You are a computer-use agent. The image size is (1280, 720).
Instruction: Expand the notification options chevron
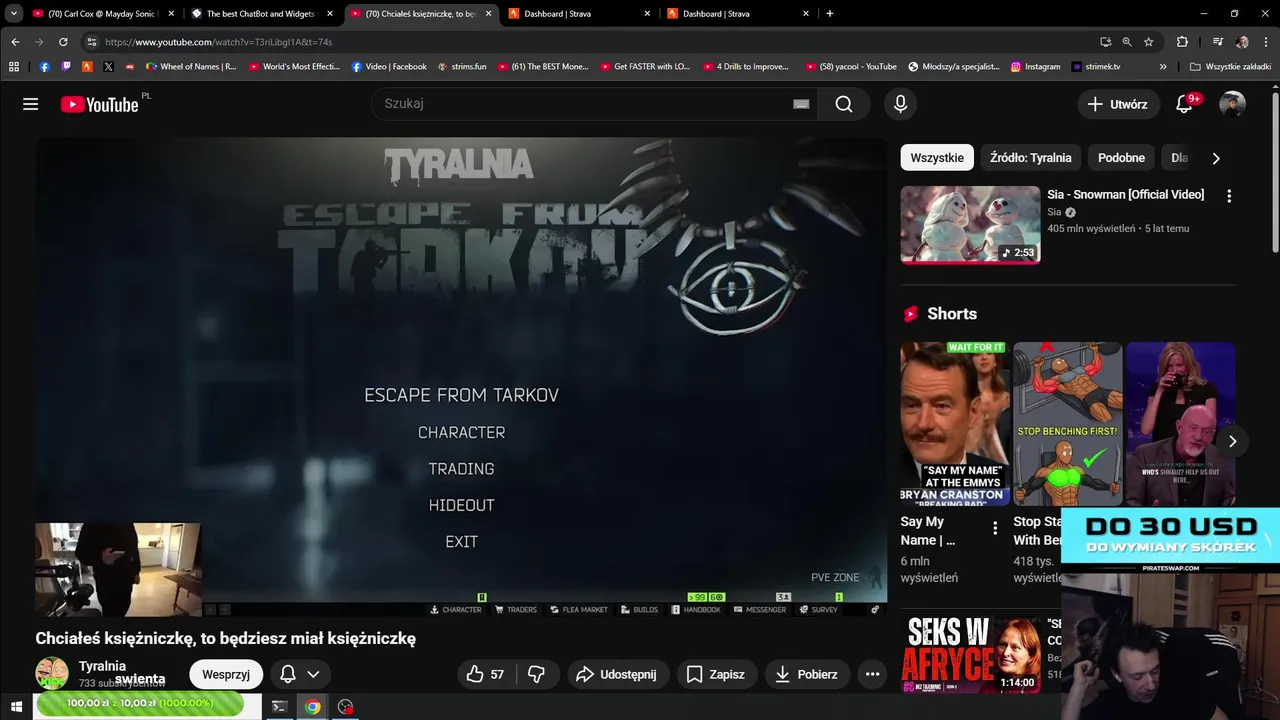pyautogui.click(x=313, y=675)
